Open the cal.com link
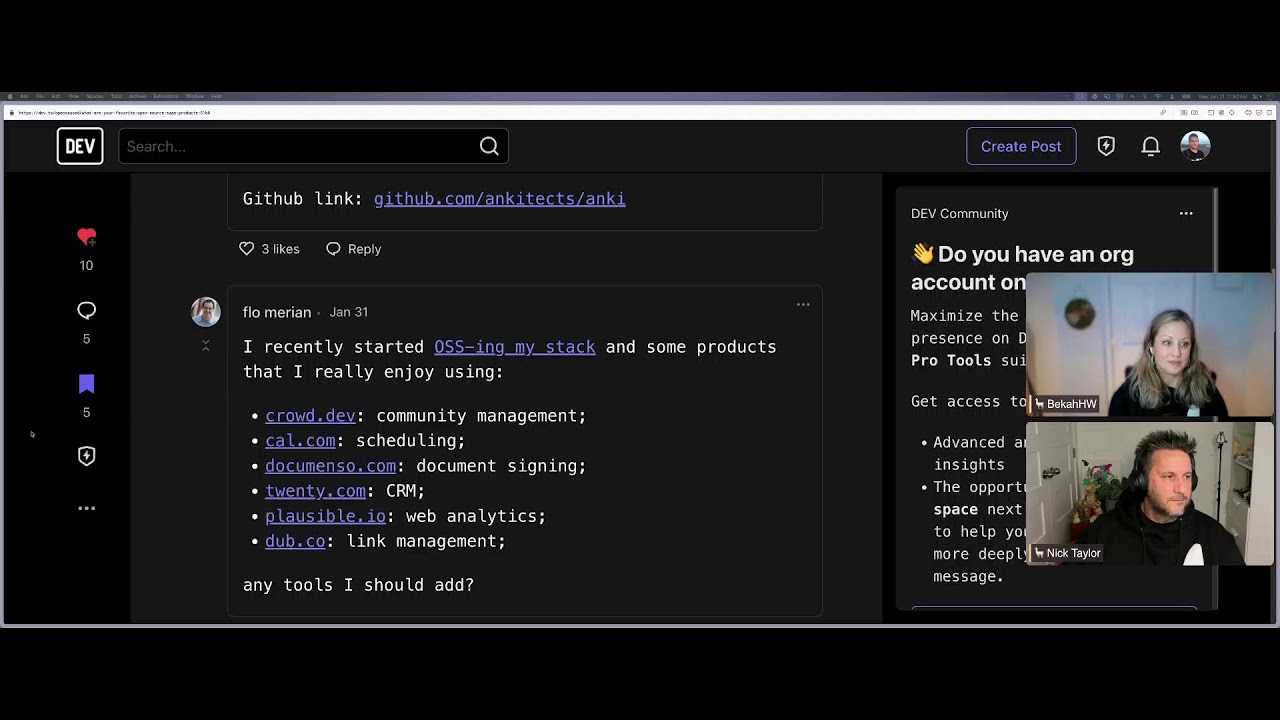 (300, 441)
